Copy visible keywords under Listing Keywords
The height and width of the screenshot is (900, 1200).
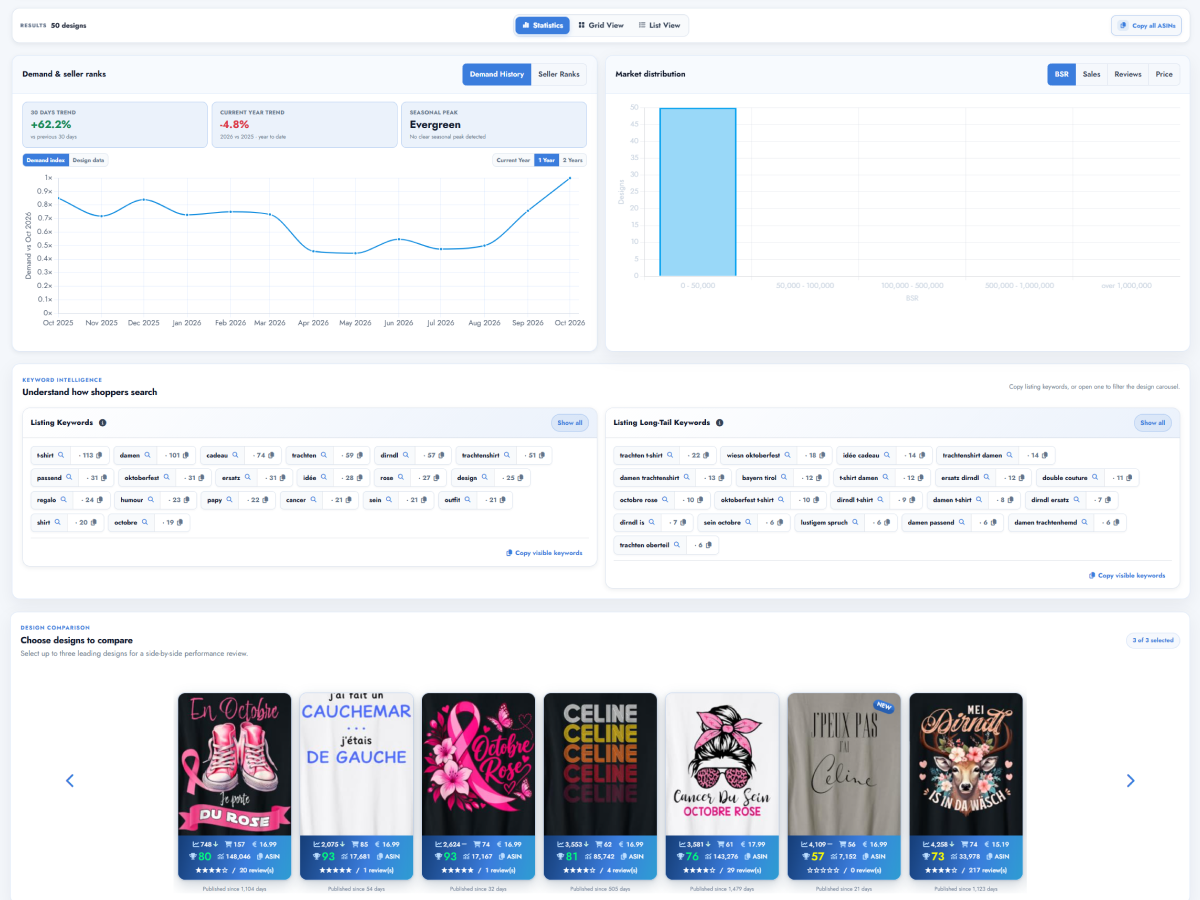pyautogui.click(x=544, y=553)
